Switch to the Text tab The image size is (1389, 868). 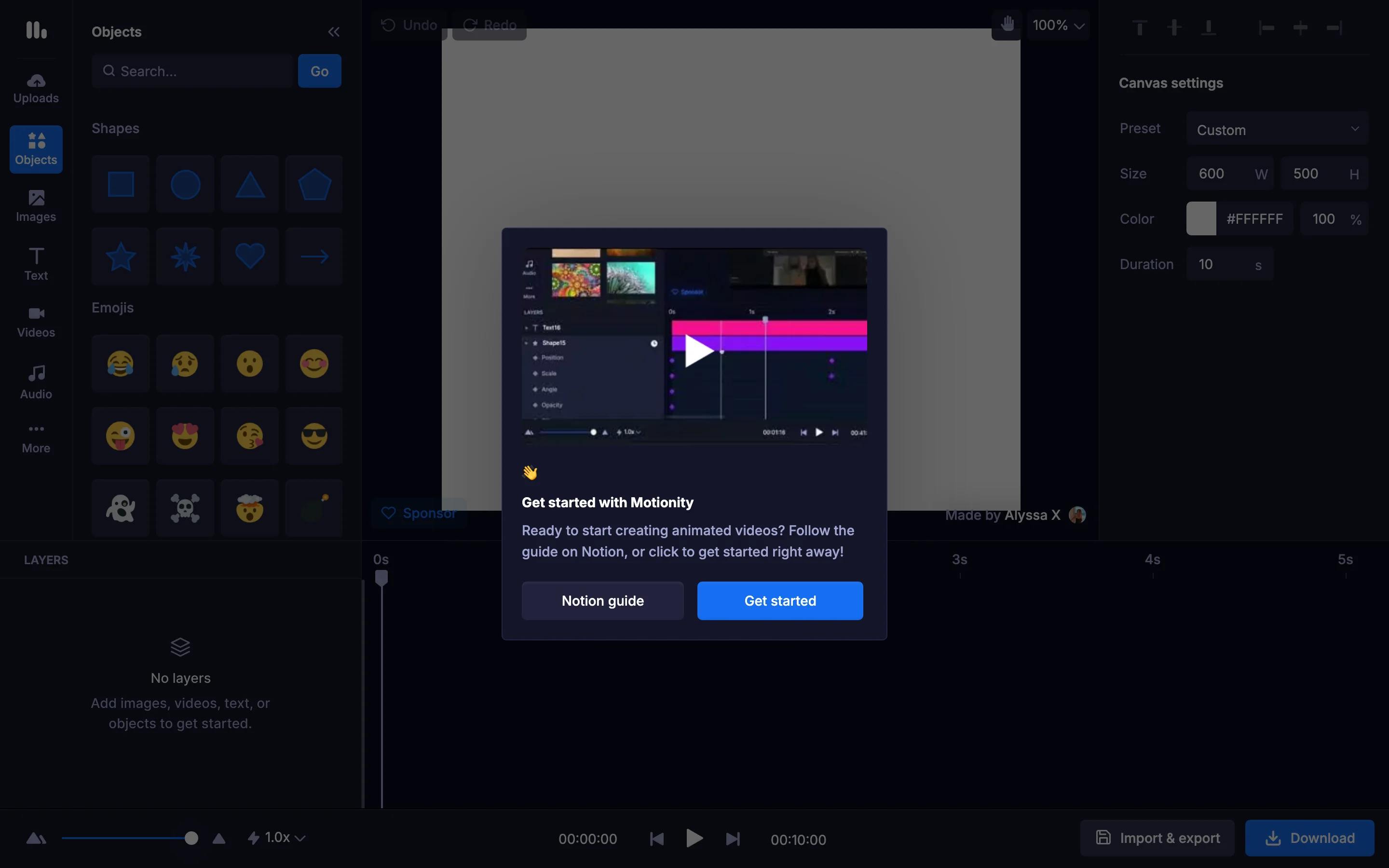pos(36,264)
